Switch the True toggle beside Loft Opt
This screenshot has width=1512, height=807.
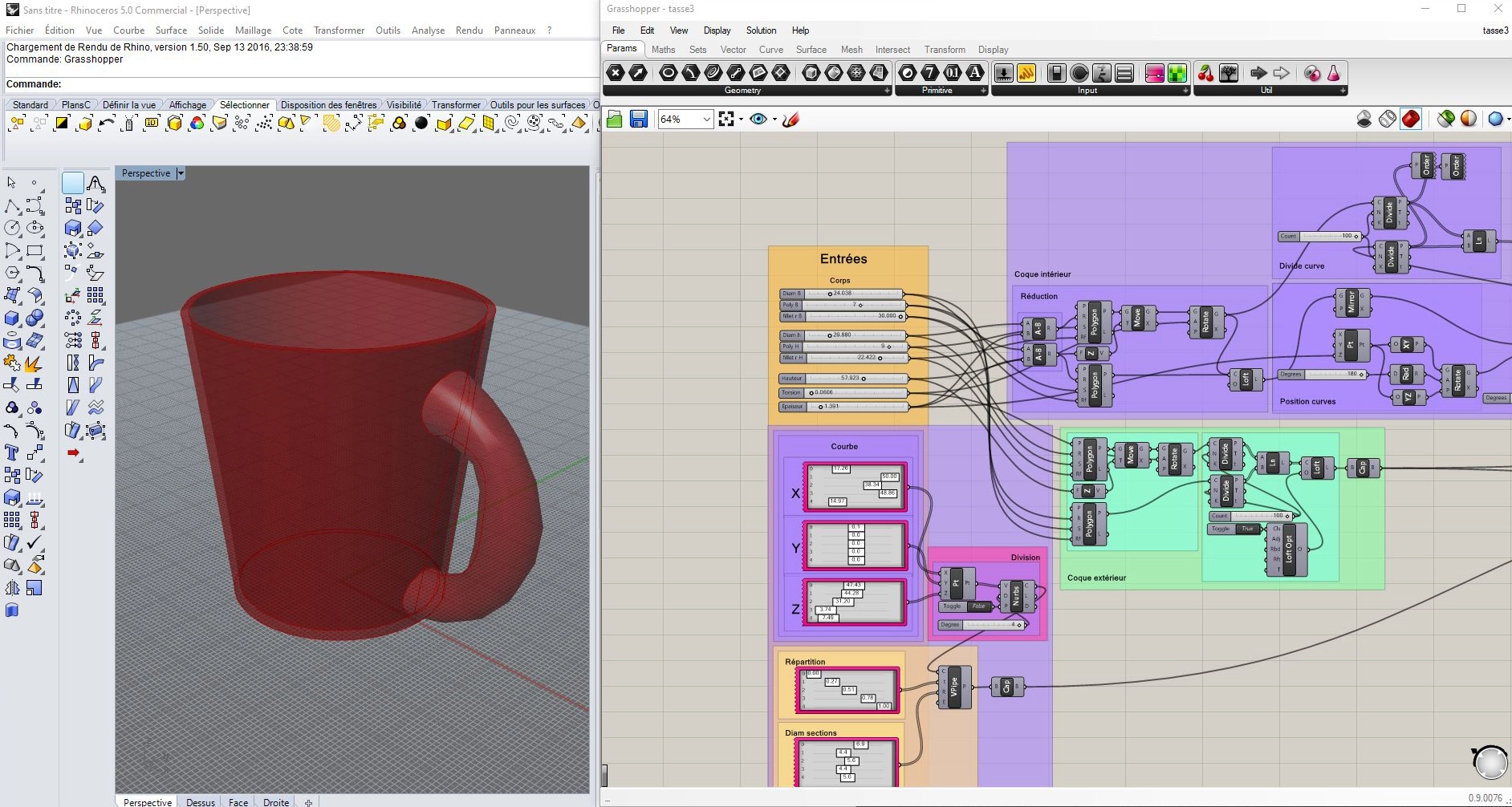point(1247,529)
